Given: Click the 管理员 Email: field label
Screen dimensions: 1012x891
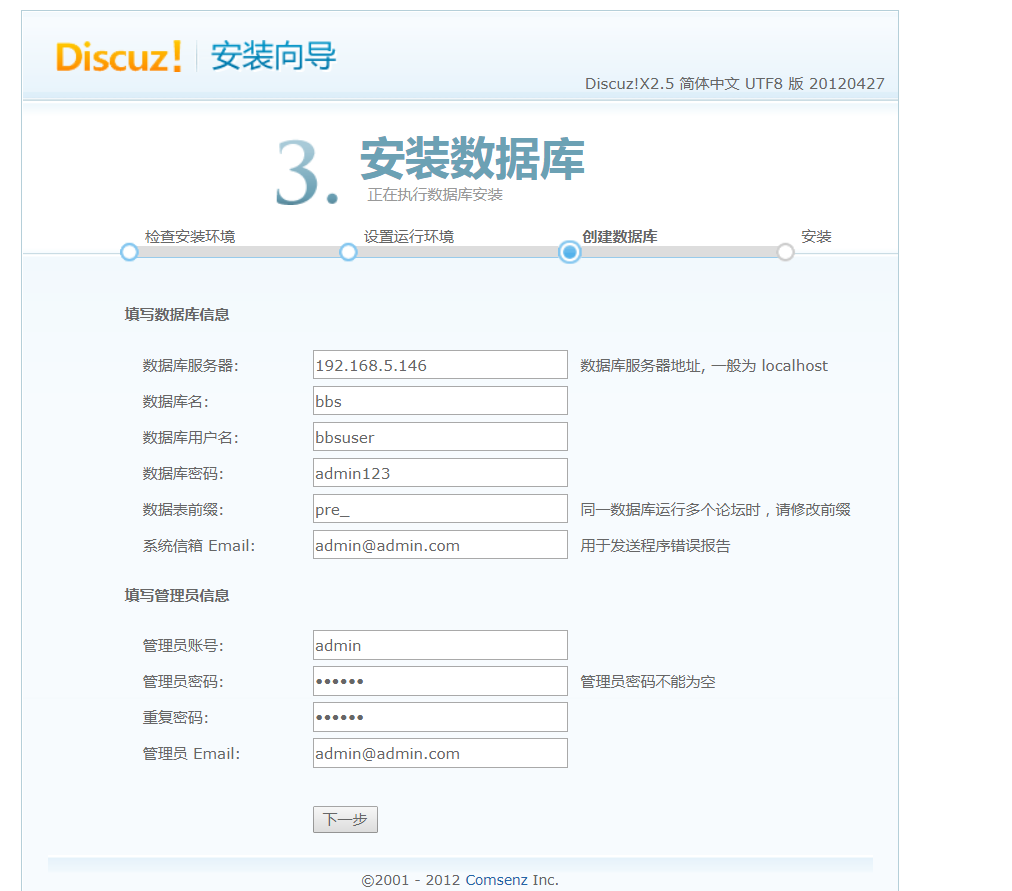Looking at the screenshot, I should tap(191, 754).
